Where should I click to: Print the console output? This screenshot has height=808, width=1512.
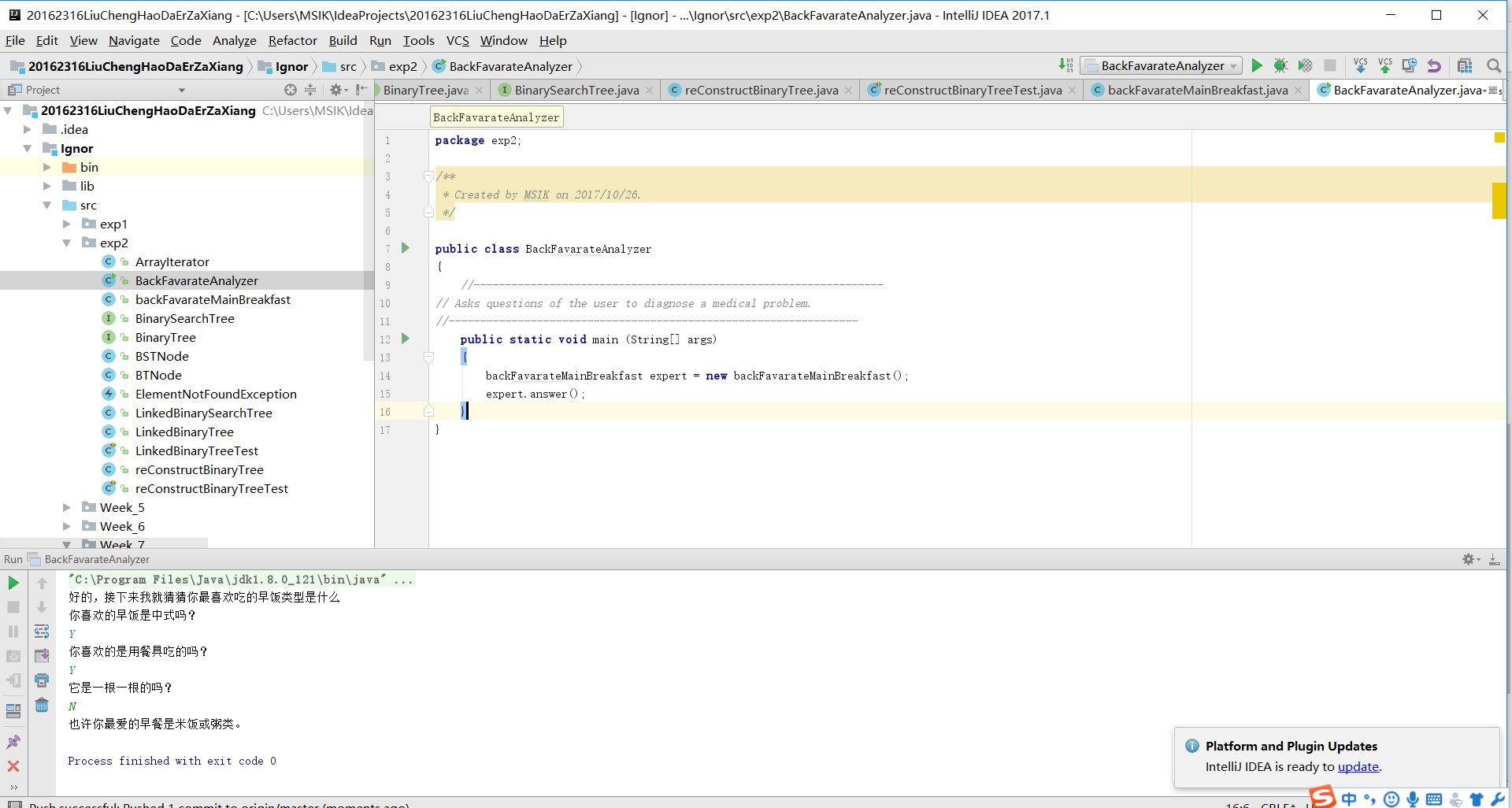42,680
